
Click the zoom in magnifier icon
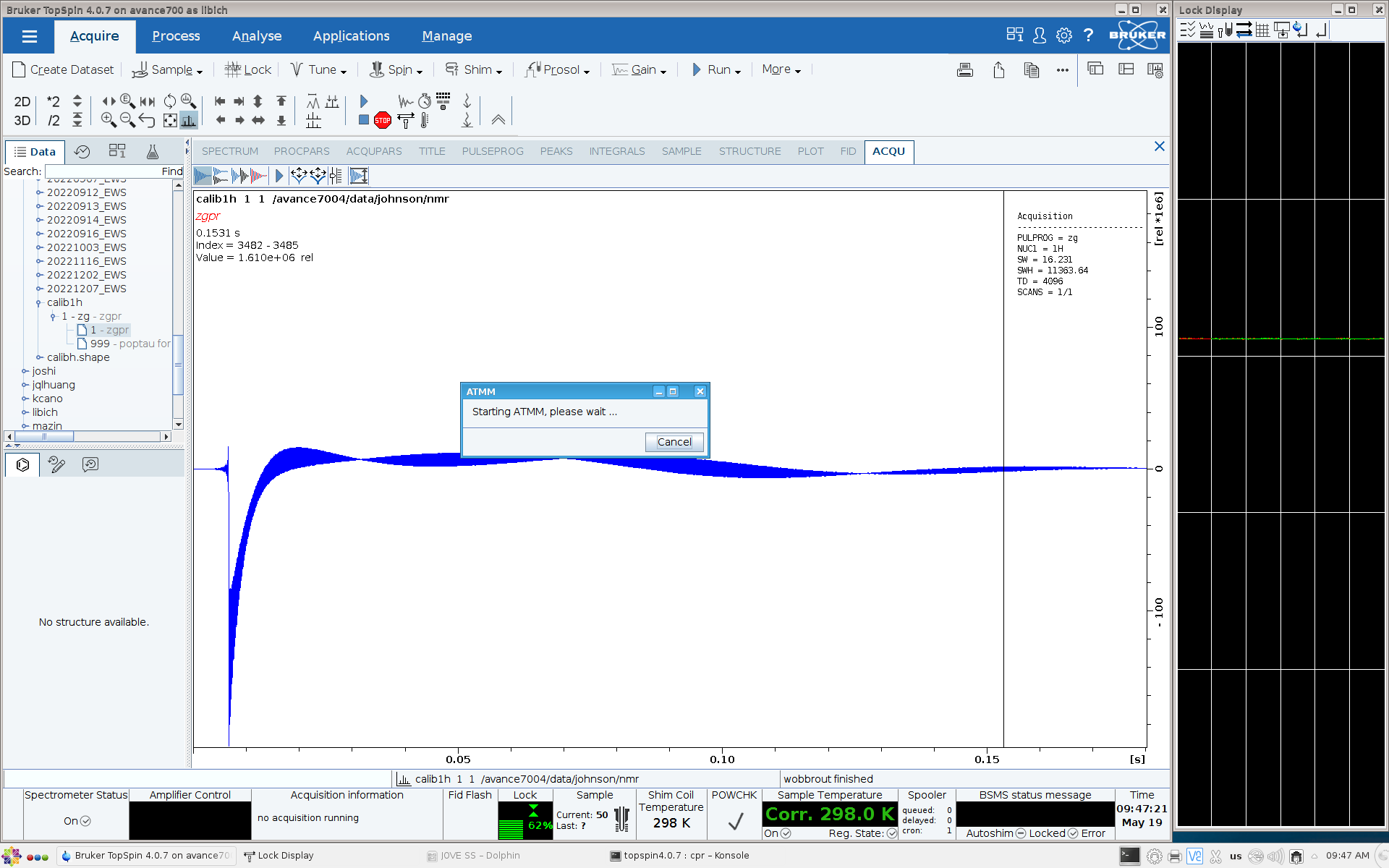(x=109, y=120)
